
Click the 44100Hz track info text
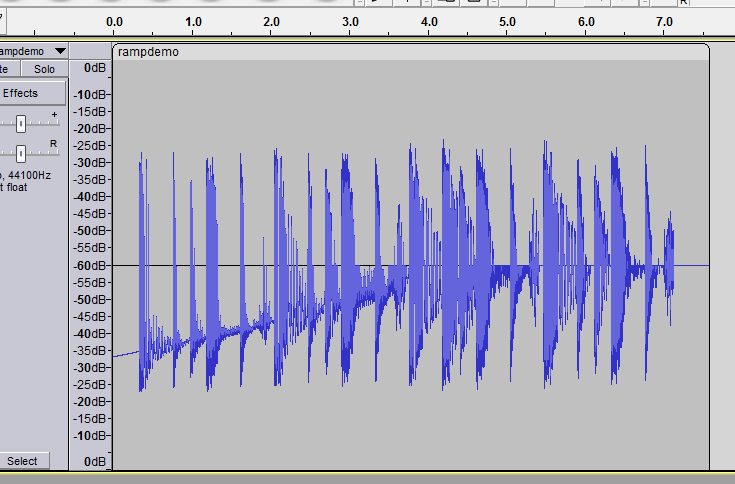pyautogui.click(x=34, y=175)
